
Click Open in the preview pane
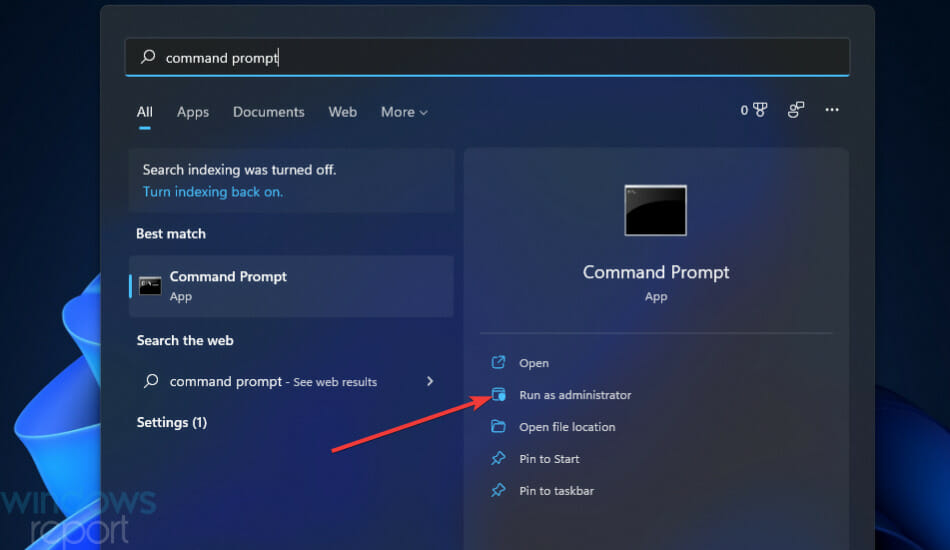pyautogui.click(x=534, y=363)
